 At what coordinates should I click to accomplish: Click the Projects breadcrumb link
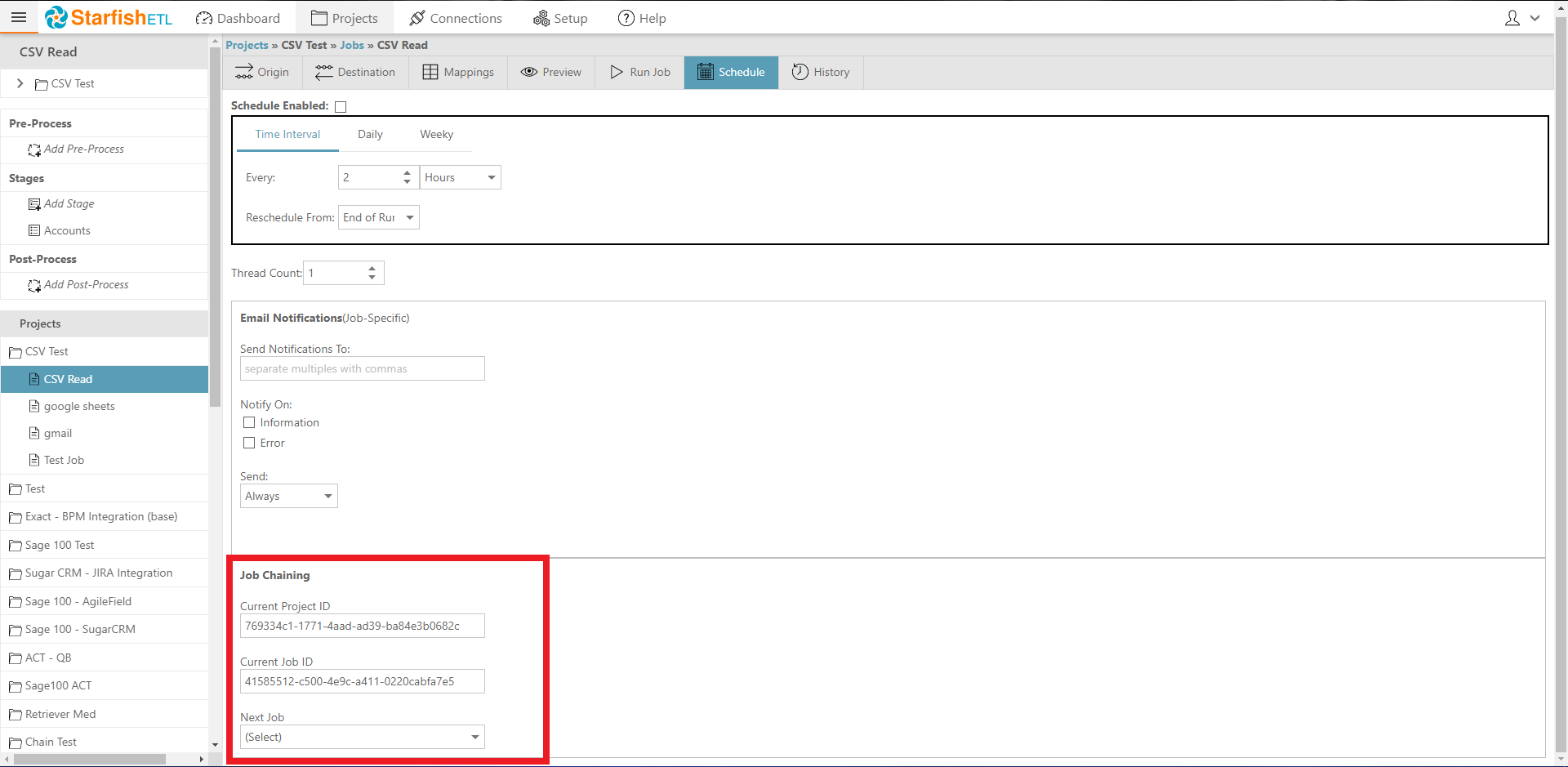[247, 45]
